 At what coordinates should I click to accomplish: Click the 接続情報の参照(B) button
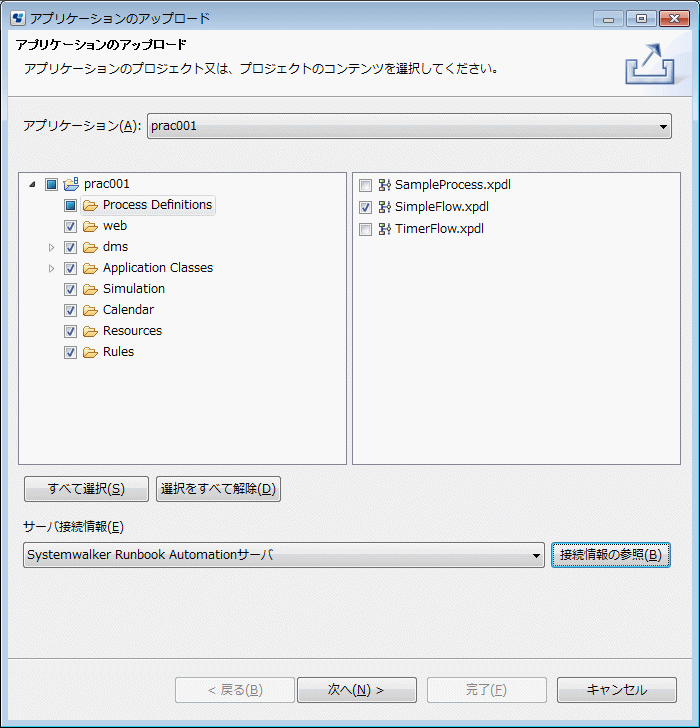click(x=610, y=555)
